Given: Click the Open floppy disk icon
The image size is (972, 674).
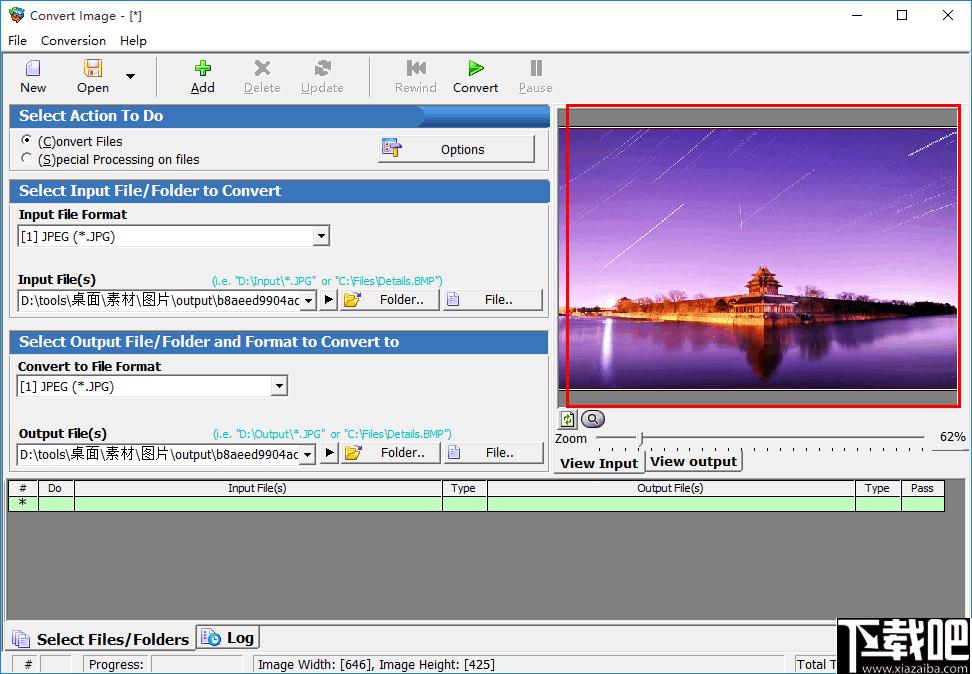Looking at the screenshot, I should 93,68.
